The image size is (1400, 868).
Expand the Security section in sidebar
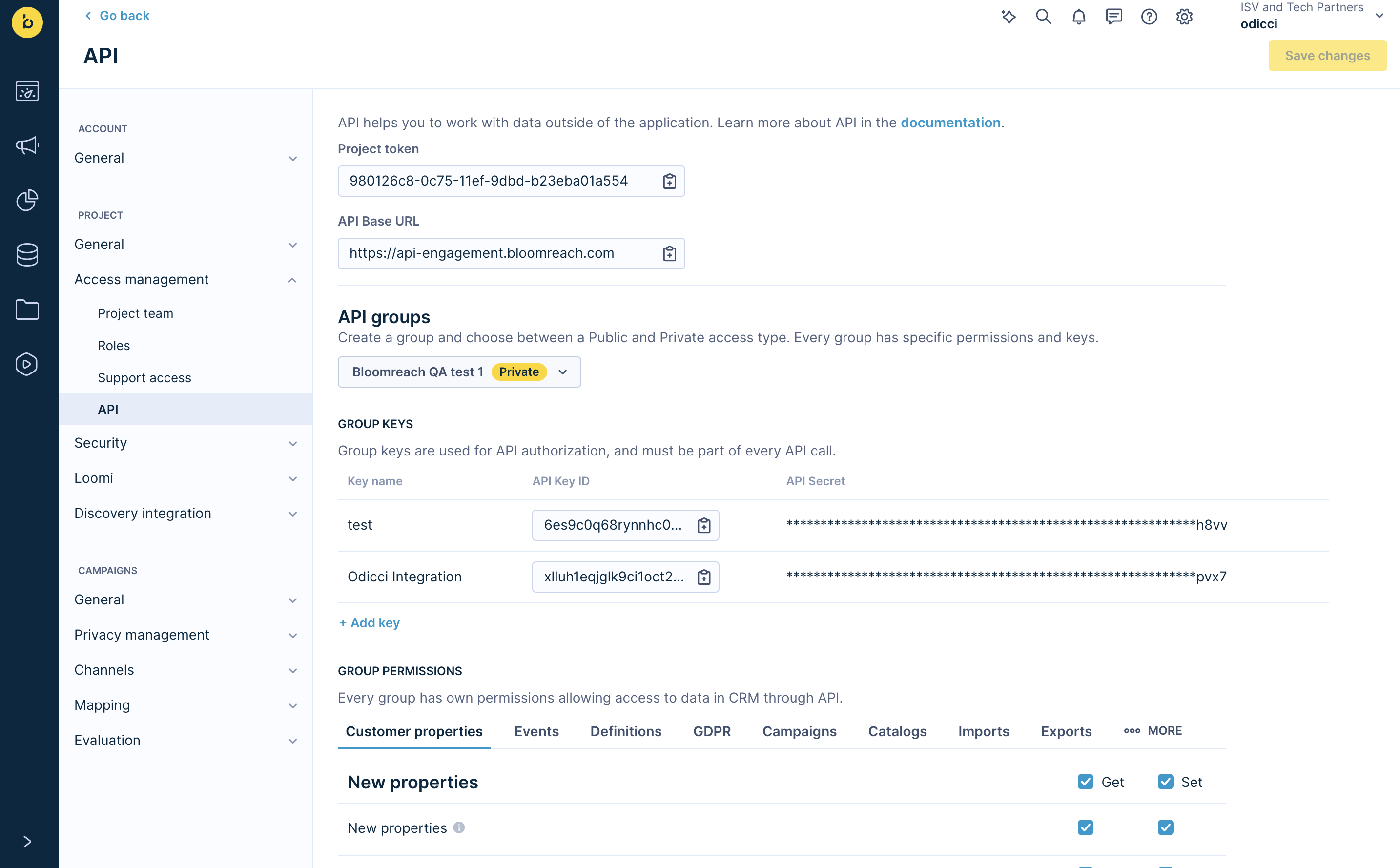point(185,443)
